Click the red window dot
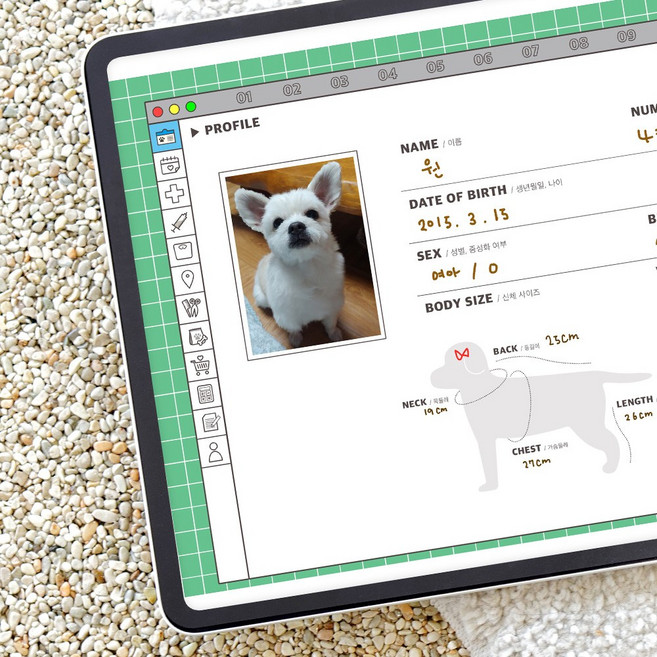 158,111
